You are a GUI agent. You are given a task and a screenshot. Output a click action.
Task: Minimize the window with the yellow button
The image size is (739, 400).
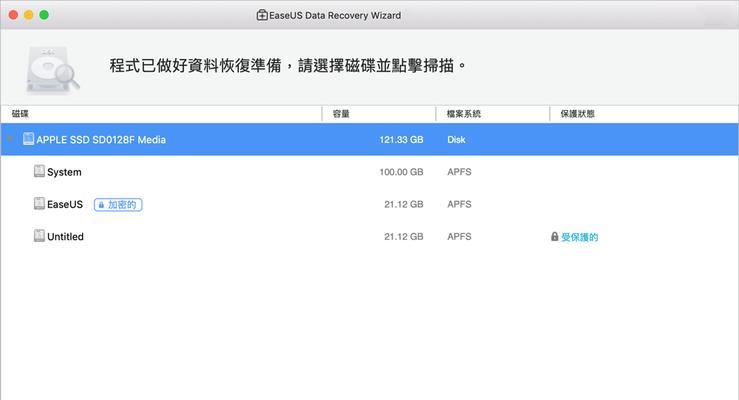click(29, 15)
